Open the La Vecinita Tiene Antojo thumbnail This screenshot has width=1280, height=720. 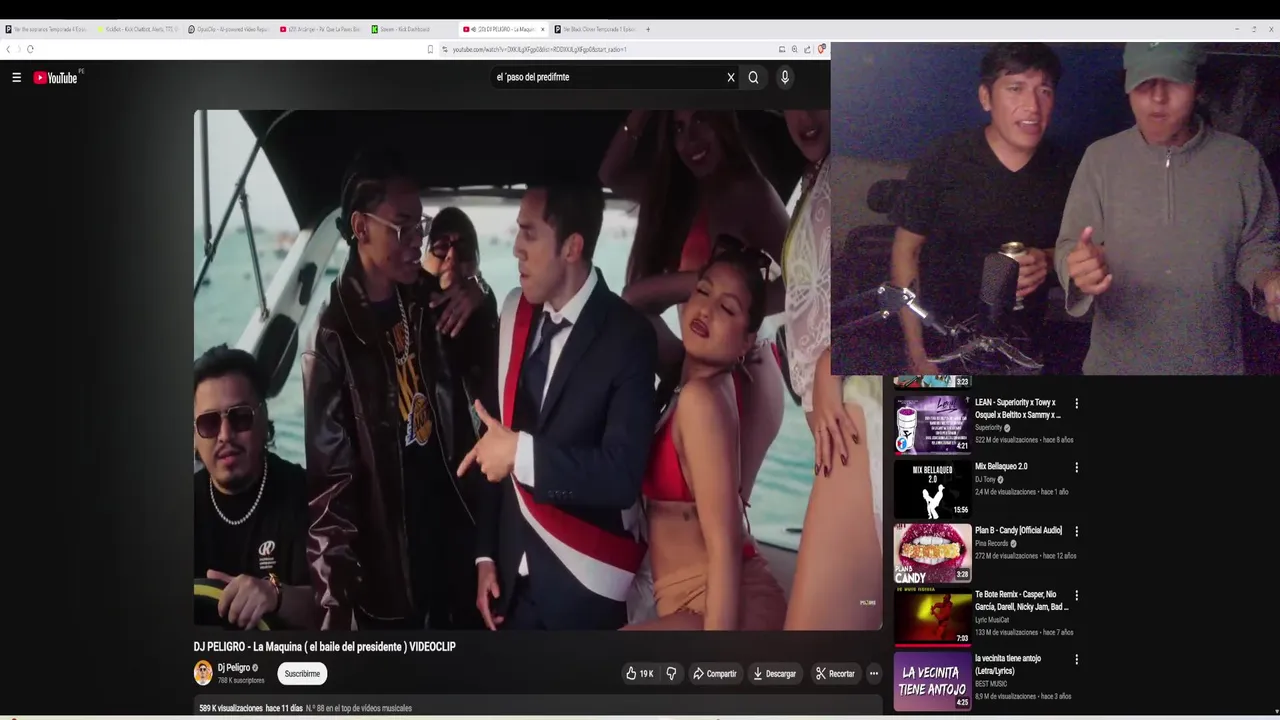(932, 682)
